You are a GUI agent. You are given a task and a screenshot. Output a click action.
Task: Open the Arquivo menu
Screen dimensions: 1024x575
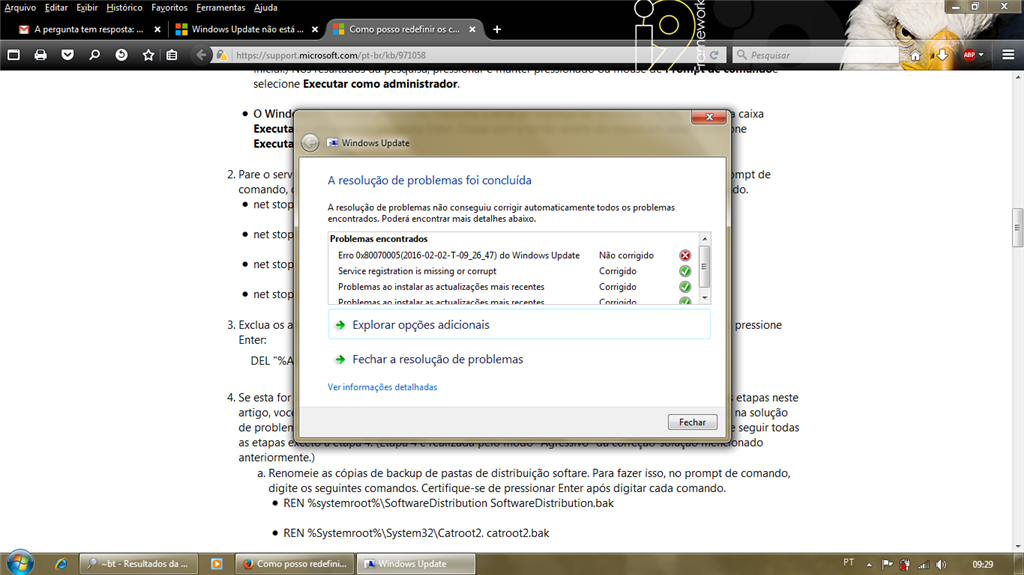coord(20,8)
